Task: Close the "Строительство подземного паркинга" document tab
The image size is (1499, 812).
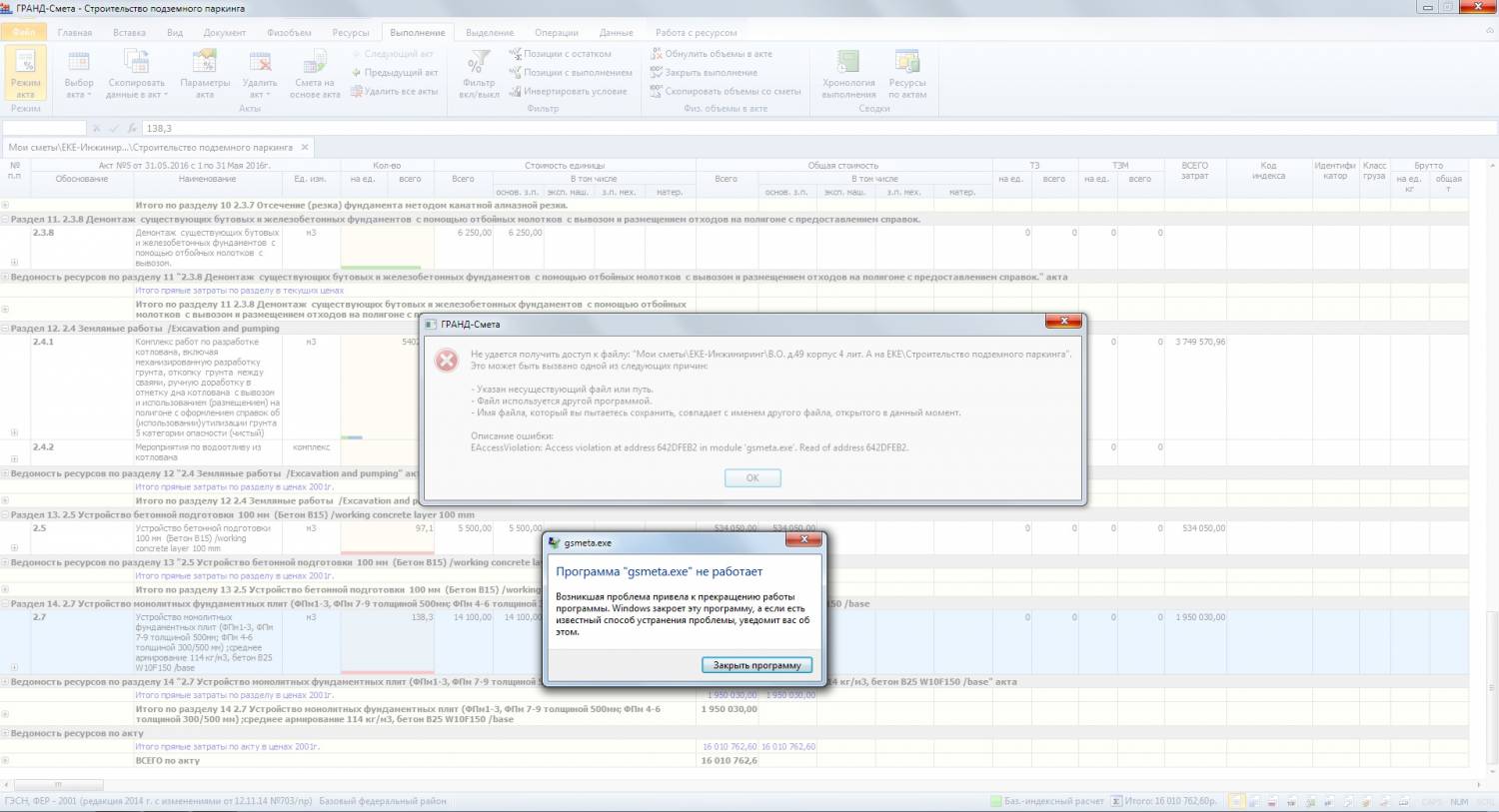Action: pyautogui.click(x=306, y=147)
